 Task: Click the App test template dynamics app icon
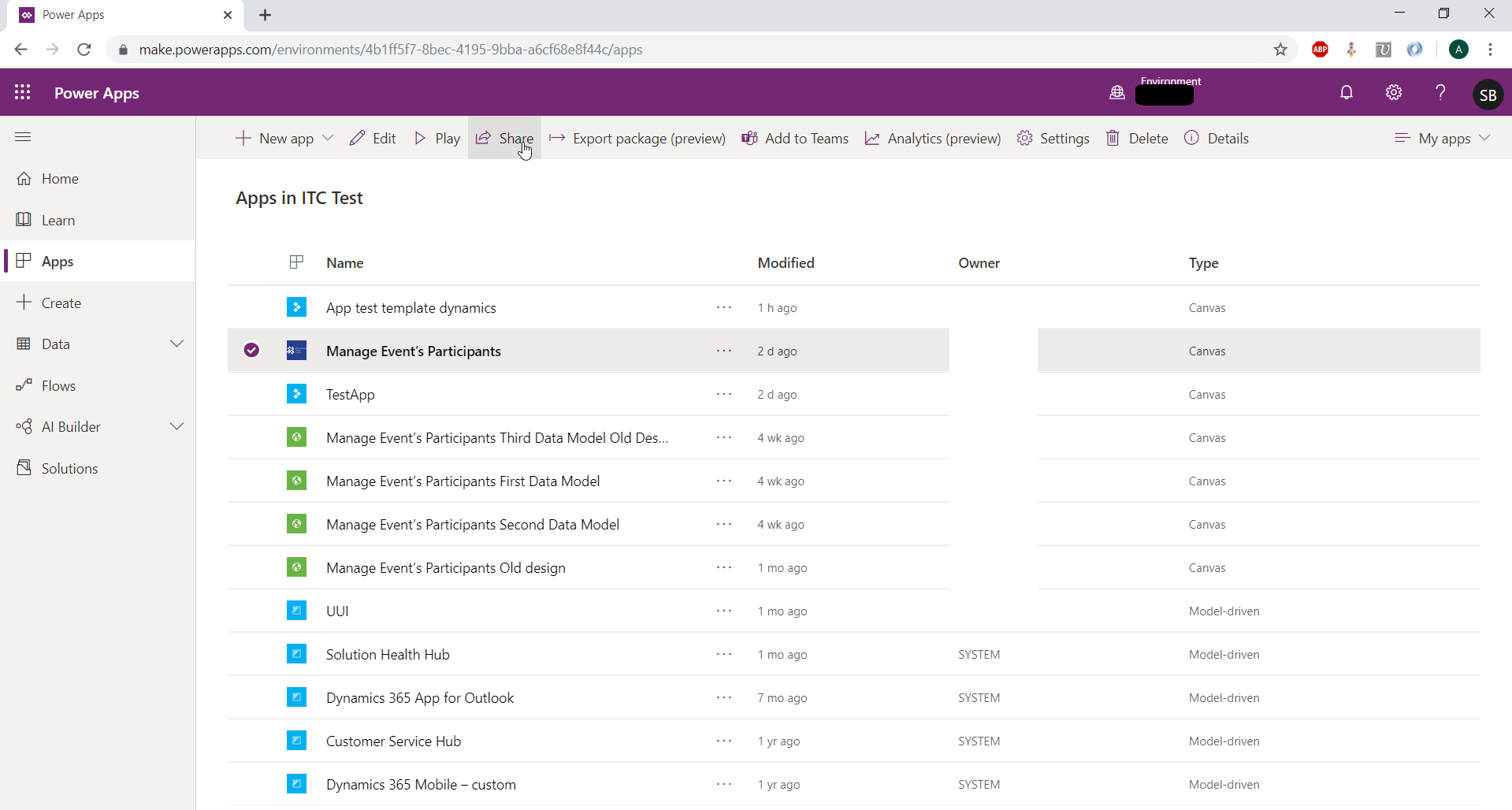[296, 307]
